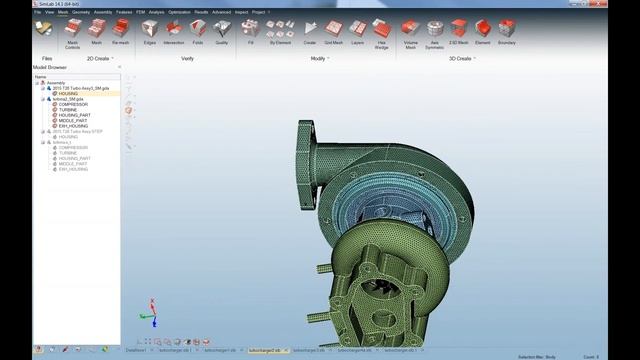Viewport: 640px width, 360px height.
Task: Click the XYZ axis triad in the viewport
Action: coord(149,313)
